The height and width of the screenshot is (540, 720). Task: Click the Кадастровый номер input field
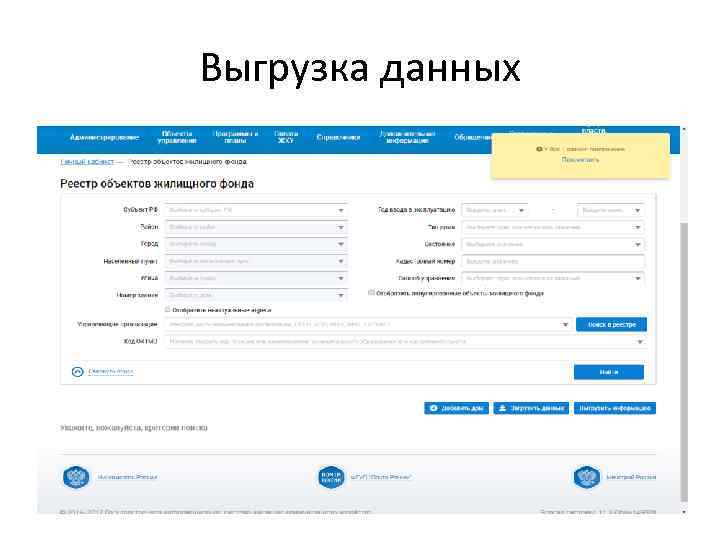553,261
